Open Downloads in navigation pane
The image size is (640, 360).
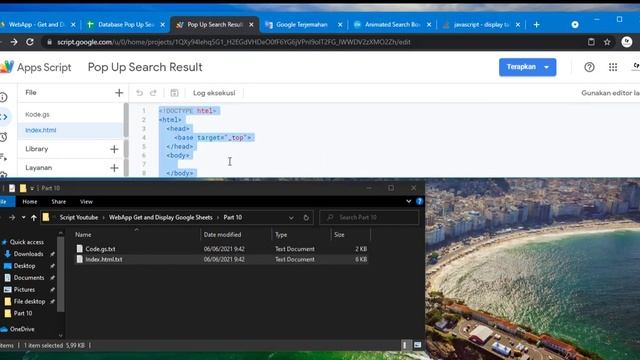28,254
